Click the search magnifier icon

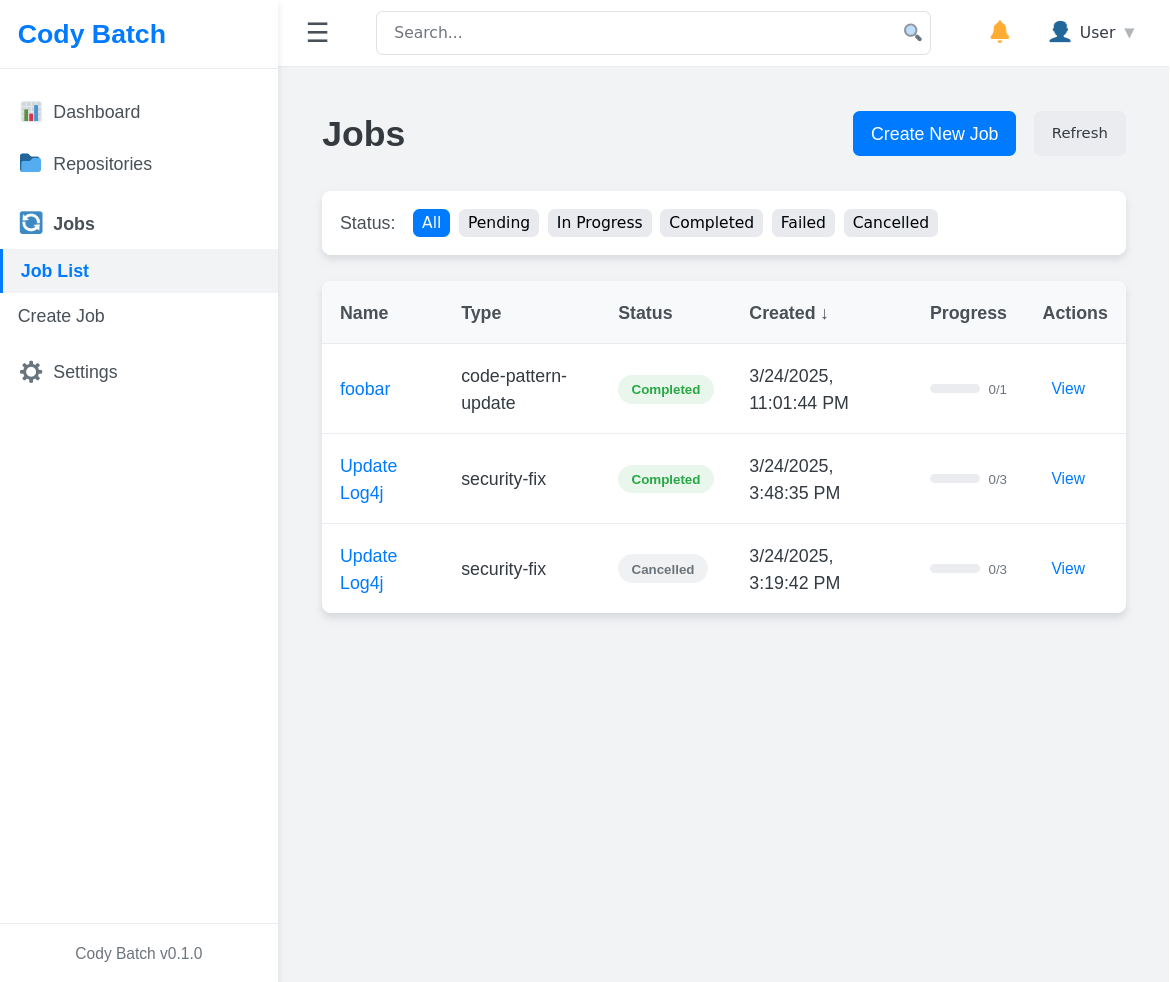tap(912, 33)
